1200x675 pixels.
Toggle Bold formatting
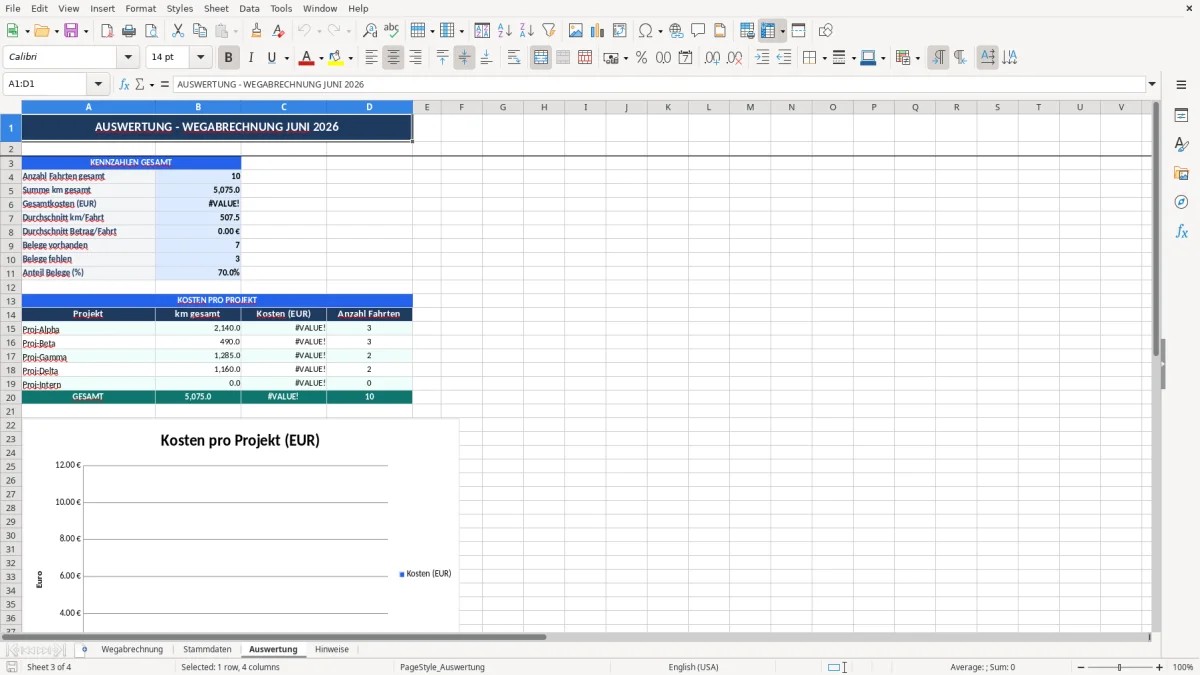pyautogui.click(x=228, y=58)
